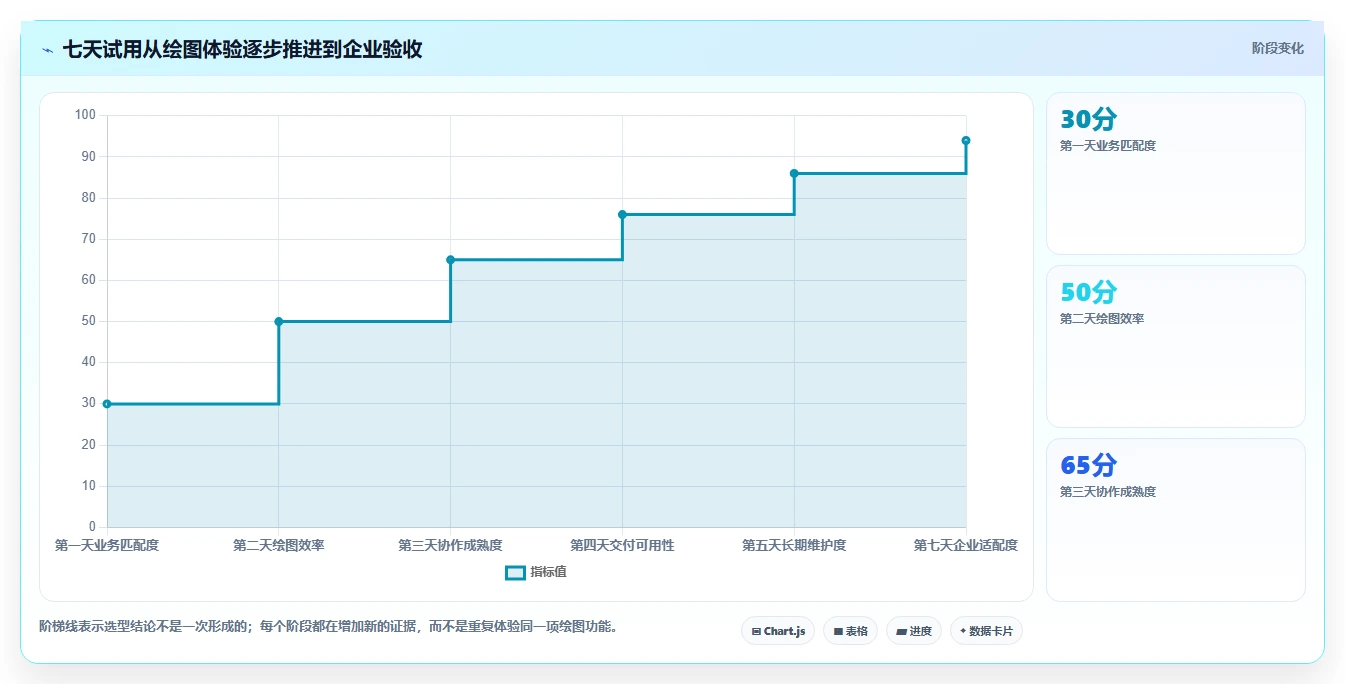
Task: Click x-axis label 第五天长期维护度
Action: click(794, 545)
